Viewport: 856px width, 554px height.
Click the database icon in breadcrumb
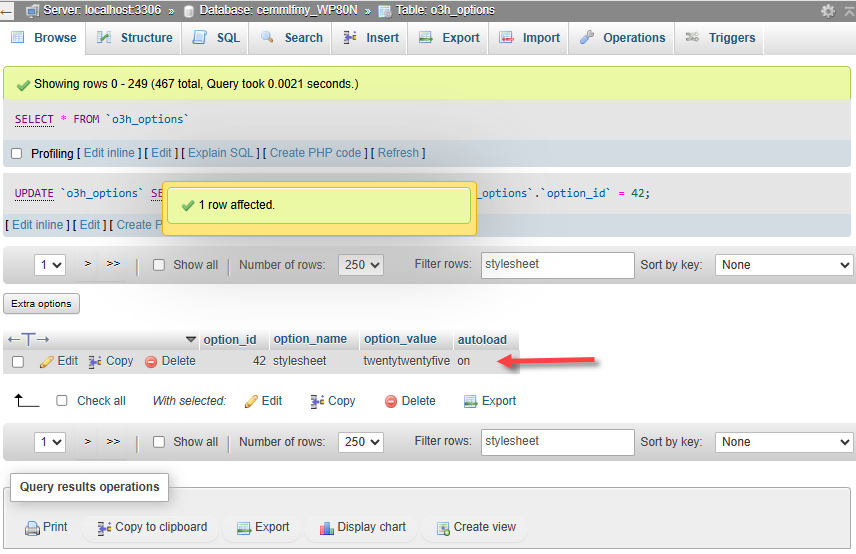[189, 11]
